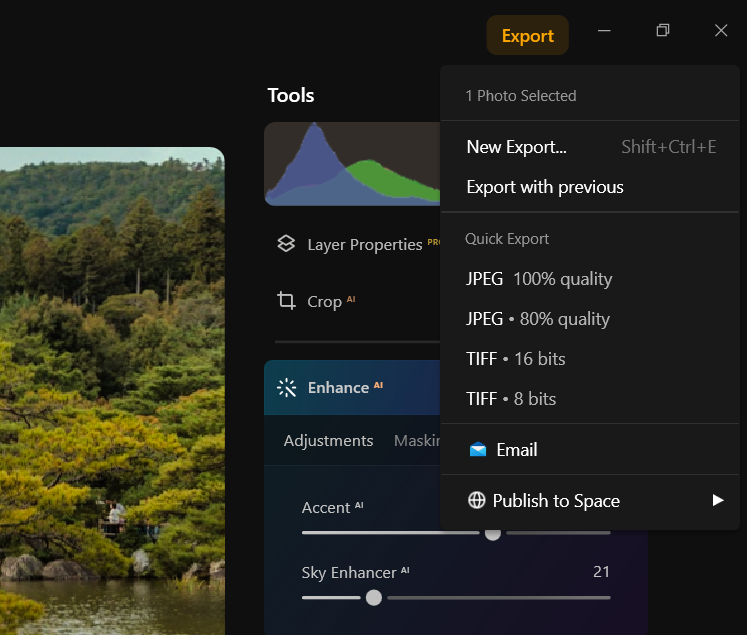This screenshot has width=747, height=635.
Task: Click the Sky Enhancer slider handle
Action: tap(374, 597)
